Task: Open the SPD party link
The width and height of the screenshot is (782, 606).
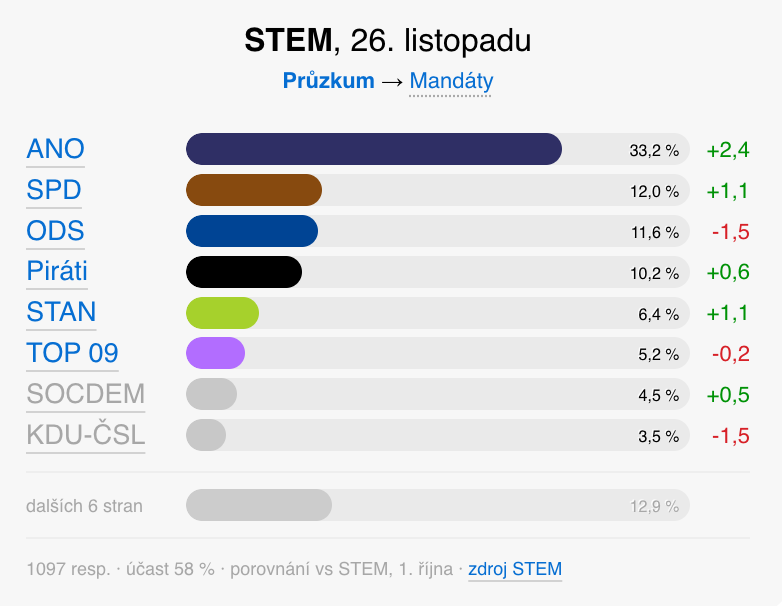Action: pos(54,191)
